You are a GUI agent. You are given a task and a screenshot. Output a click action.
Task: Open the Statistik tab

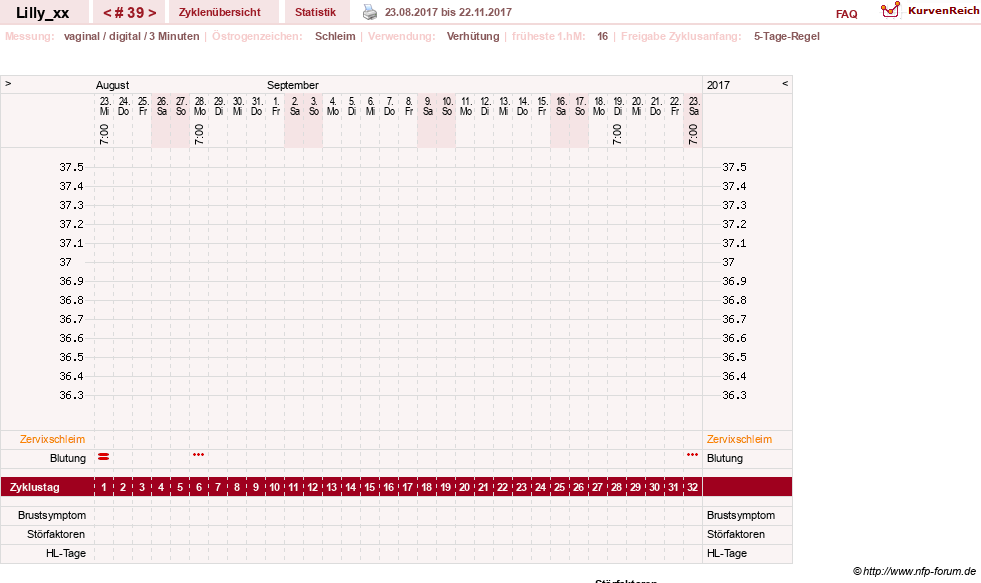click(x=315, y=12)
